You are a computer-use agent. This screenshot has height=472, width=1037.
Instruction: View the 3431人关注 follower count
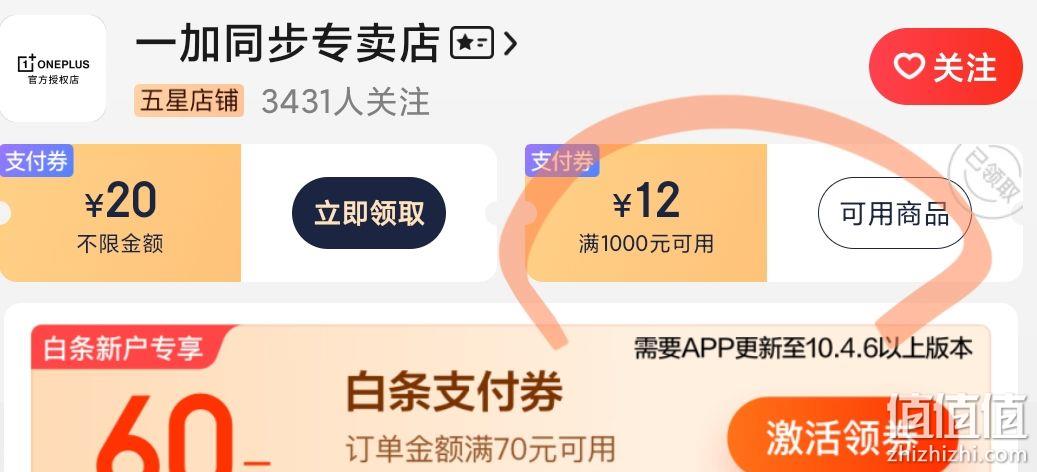pyautogui.click(x=345, y=102)
